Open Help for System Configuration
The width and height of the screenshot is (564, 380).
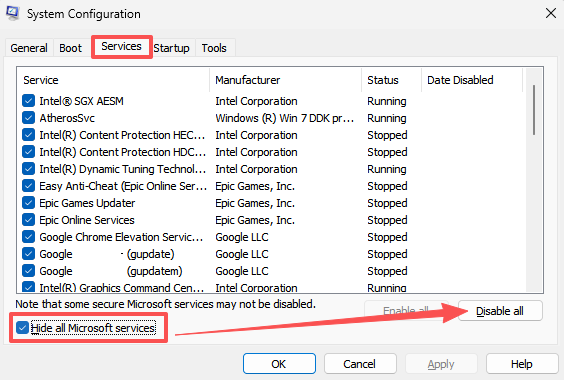(x=522, y=364)
